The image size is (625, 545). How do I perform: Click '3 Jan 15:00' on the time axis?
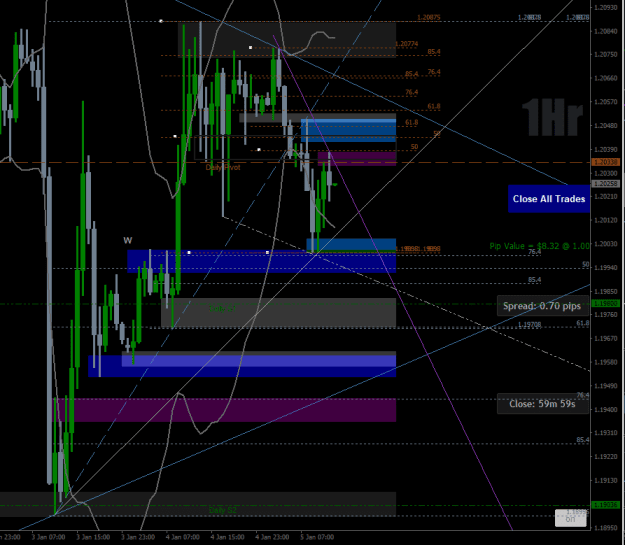click(93, 537)
